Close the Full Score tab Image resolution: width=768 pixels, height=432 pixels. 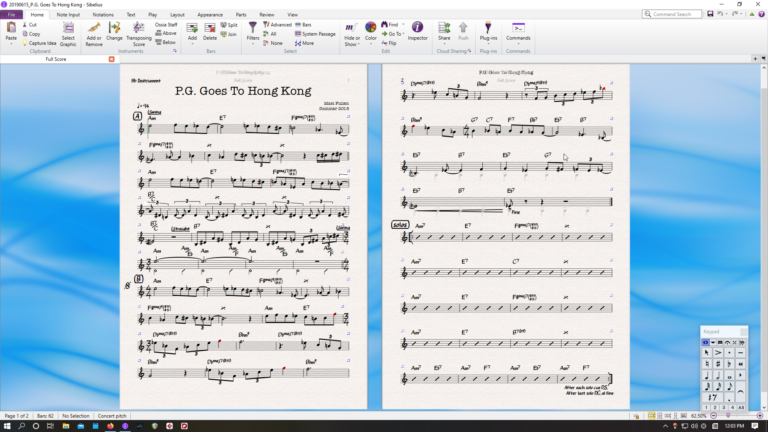coord(112,59)
